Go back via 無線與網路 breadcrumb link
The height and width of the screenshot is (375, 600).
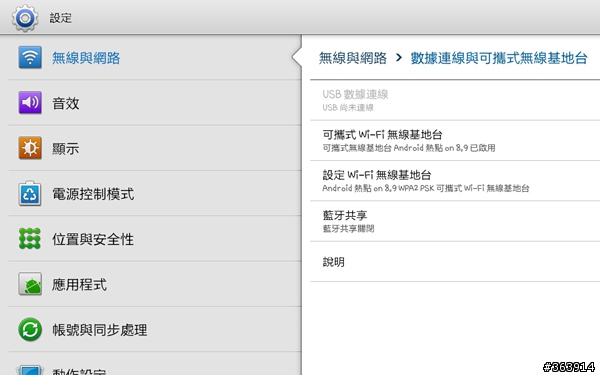(x=352, y=58)
